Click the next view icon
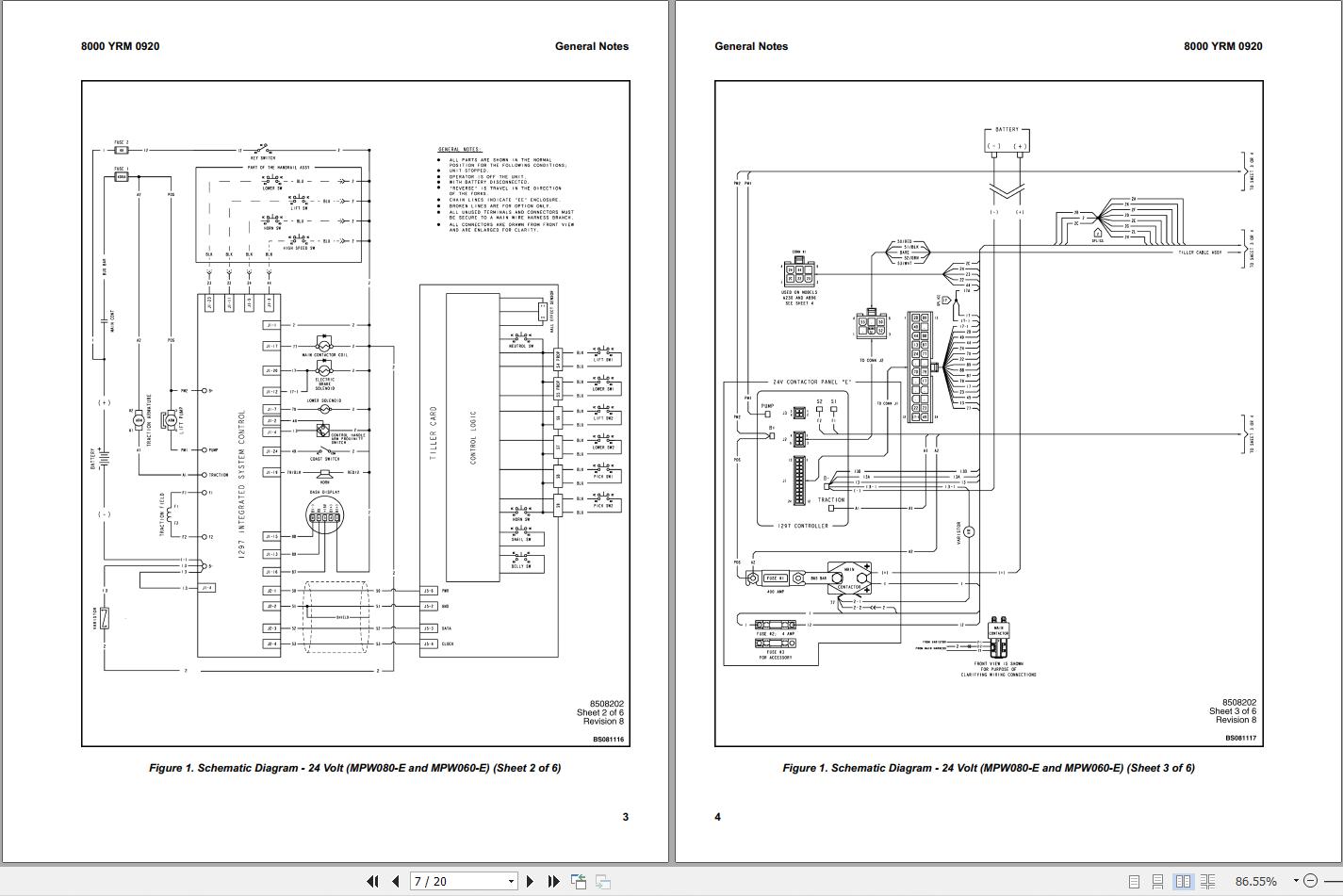1343x896 pixels. pos(602,882)
